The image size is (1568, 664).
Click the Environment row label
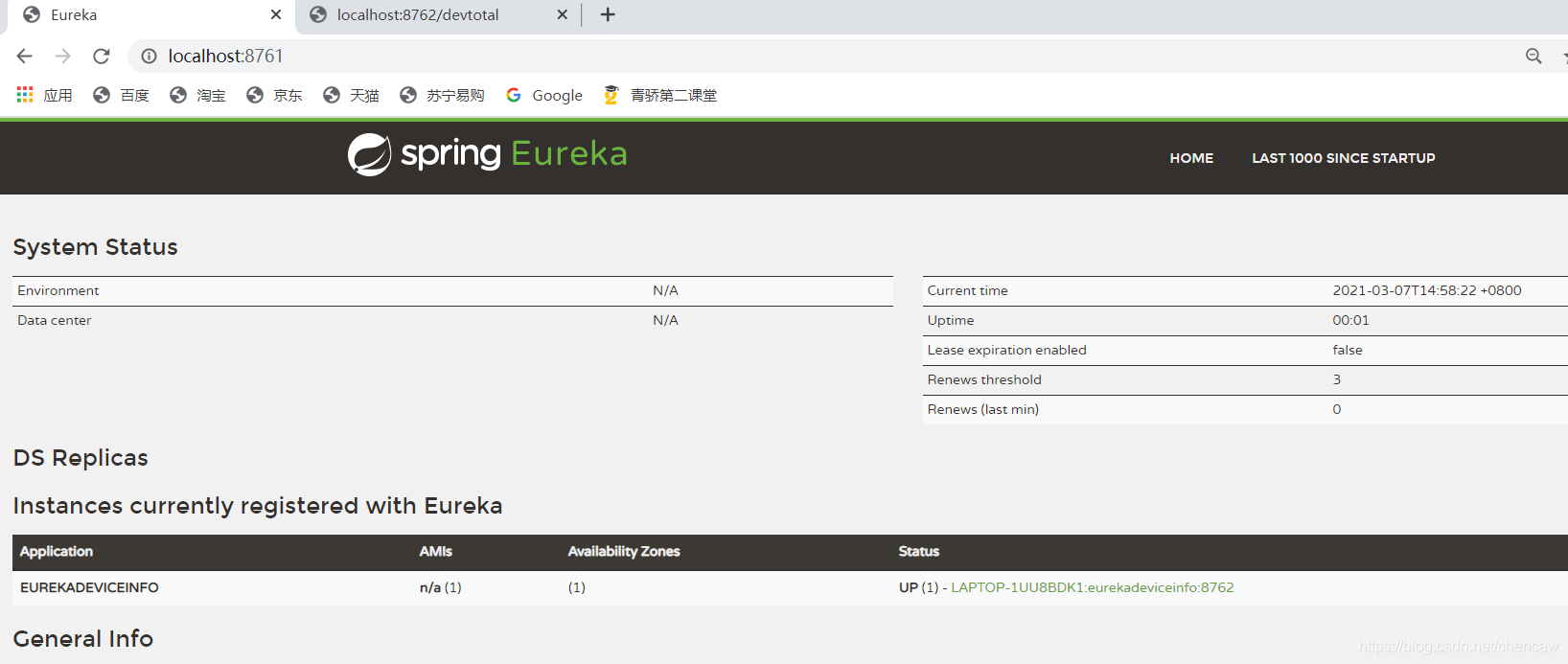pos(58,290)
